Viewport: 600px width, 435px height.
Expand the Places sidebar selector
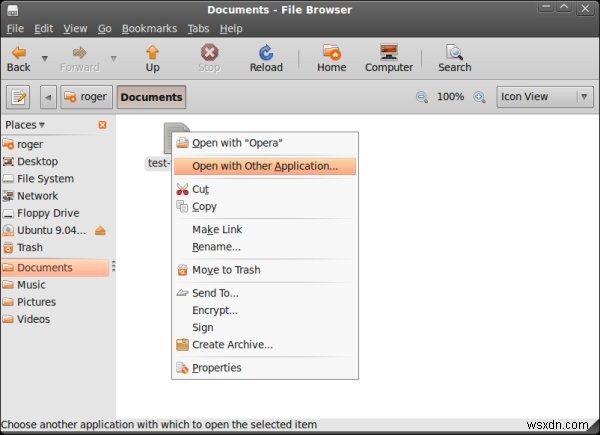tap(25, 125)
